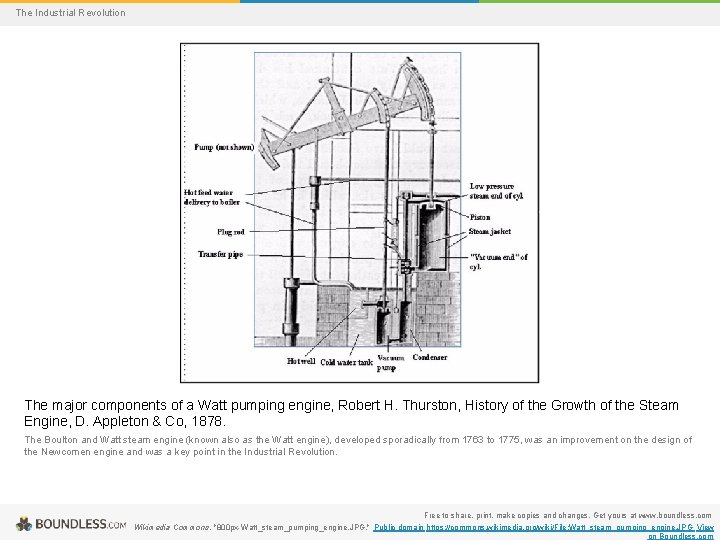Viewport: 720px width, 540px height.
Task: Click the 'Vacuum pump' diagram label
Action: coord(390,363)
